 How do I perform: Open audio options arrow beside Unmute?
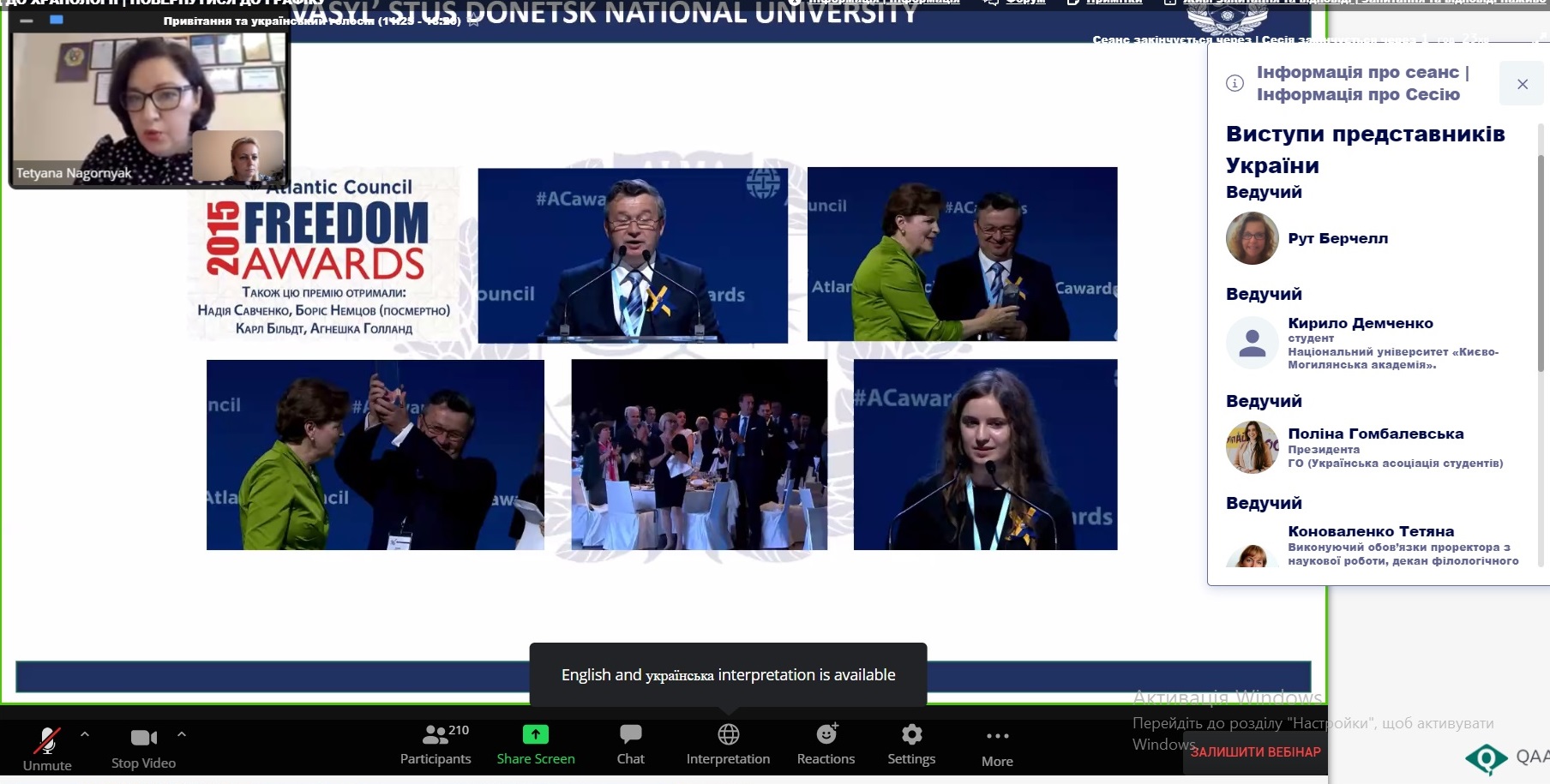[84, 734]
